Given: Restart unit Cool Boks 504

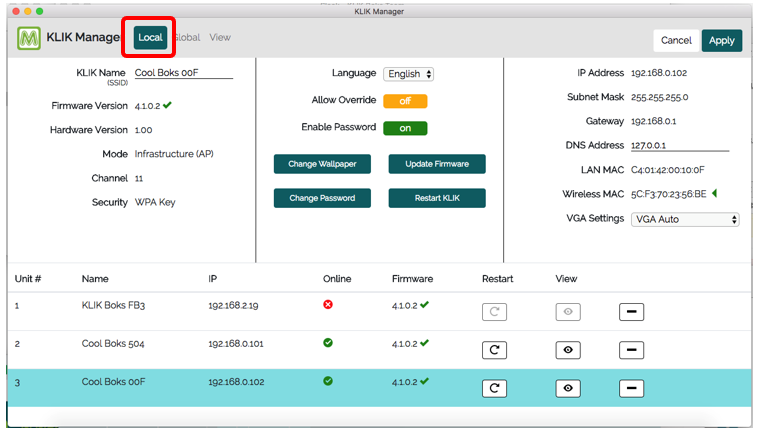Looking at the screenshot, I should [x=494, y=350].
